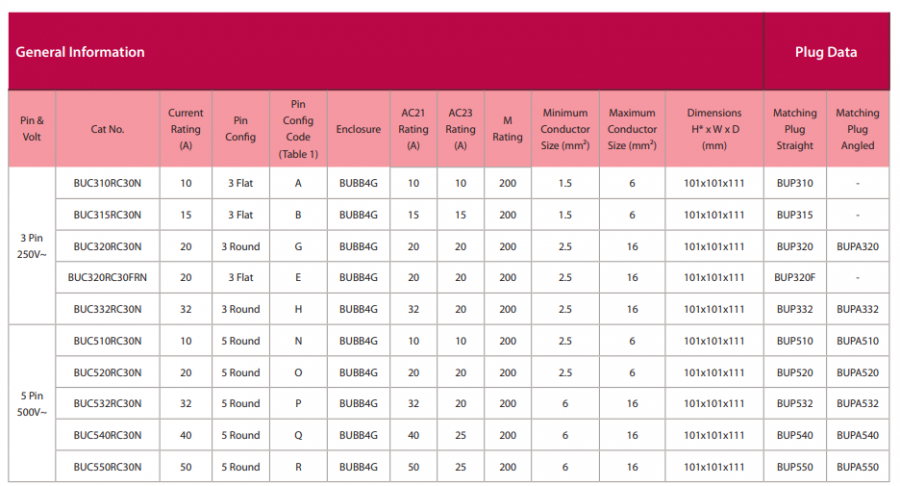The image size is (900, 486).
Task: Click catalog number BUC550RC30N
Action: (108, 467)
